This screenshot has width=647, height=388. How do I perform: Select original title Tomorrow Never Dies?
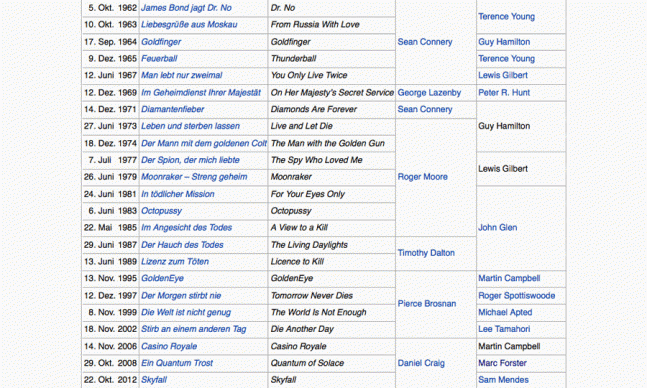[312, 296]
